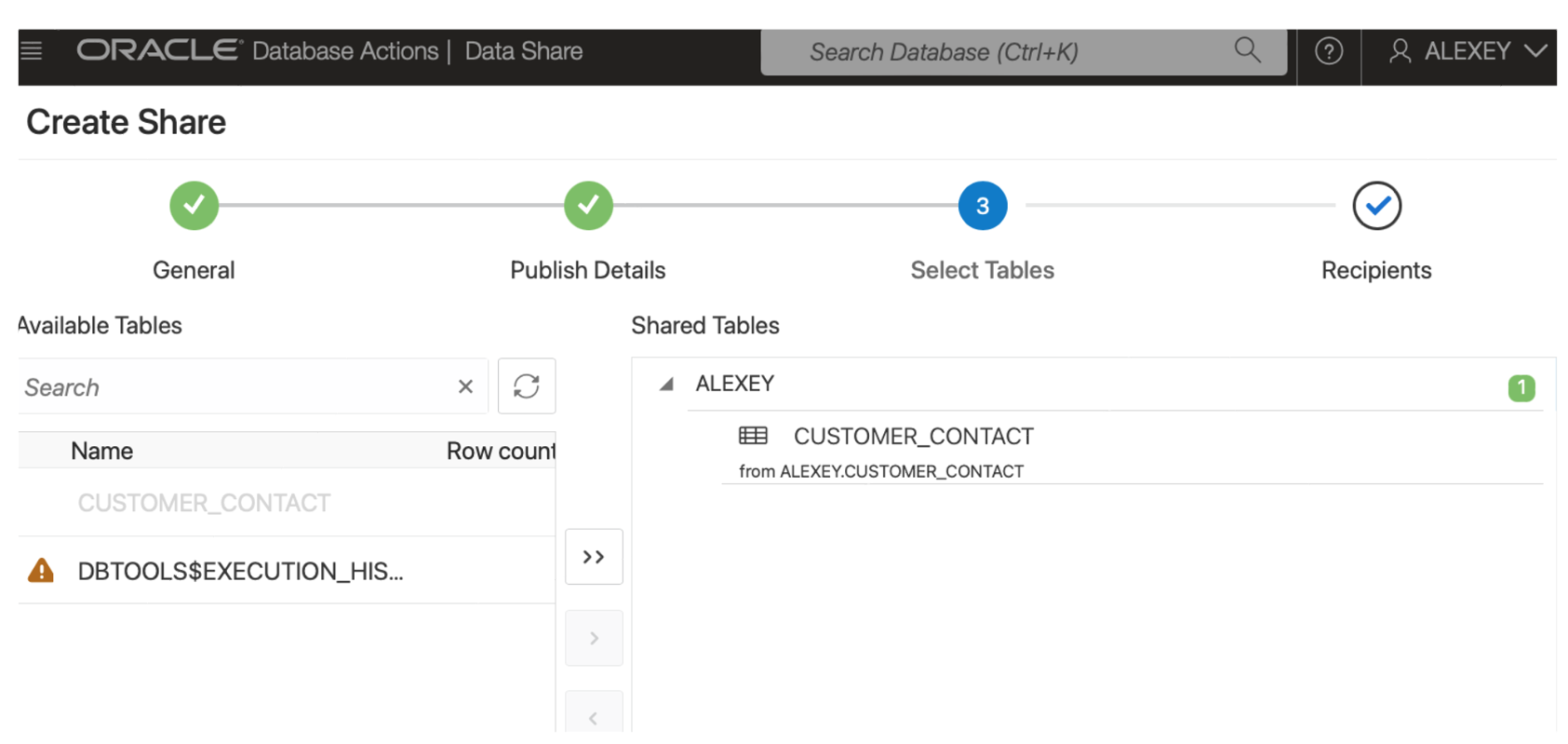This screenshot has width=1568, height=744.
Task: Collapse the ALEXEY schema tree node
Action: tap(664, 384)
